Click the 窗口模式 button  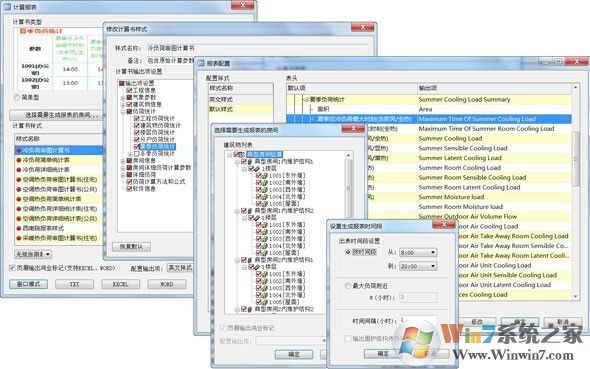click(29, 284)
